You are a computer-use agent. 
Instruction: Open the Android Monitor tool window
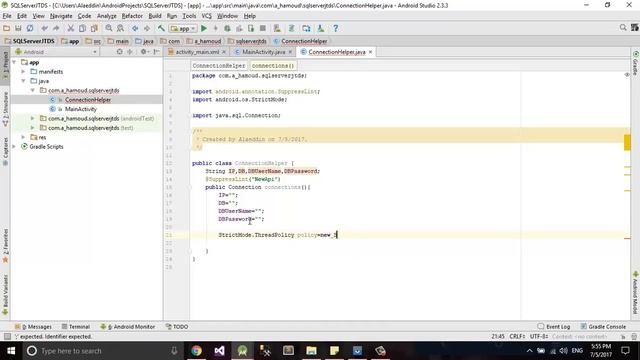(128, 327)
